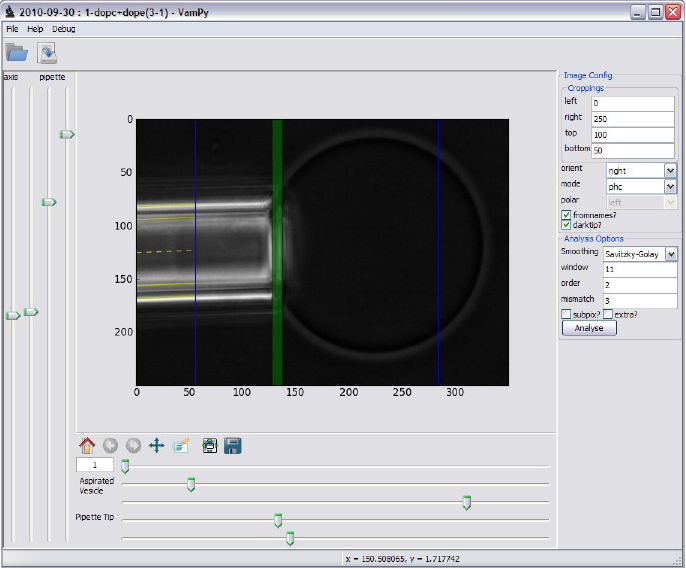This screenshot has height=568, width=686.
Task: Click the lower Pipette Tip slider handle
Action: click(290, 539)
